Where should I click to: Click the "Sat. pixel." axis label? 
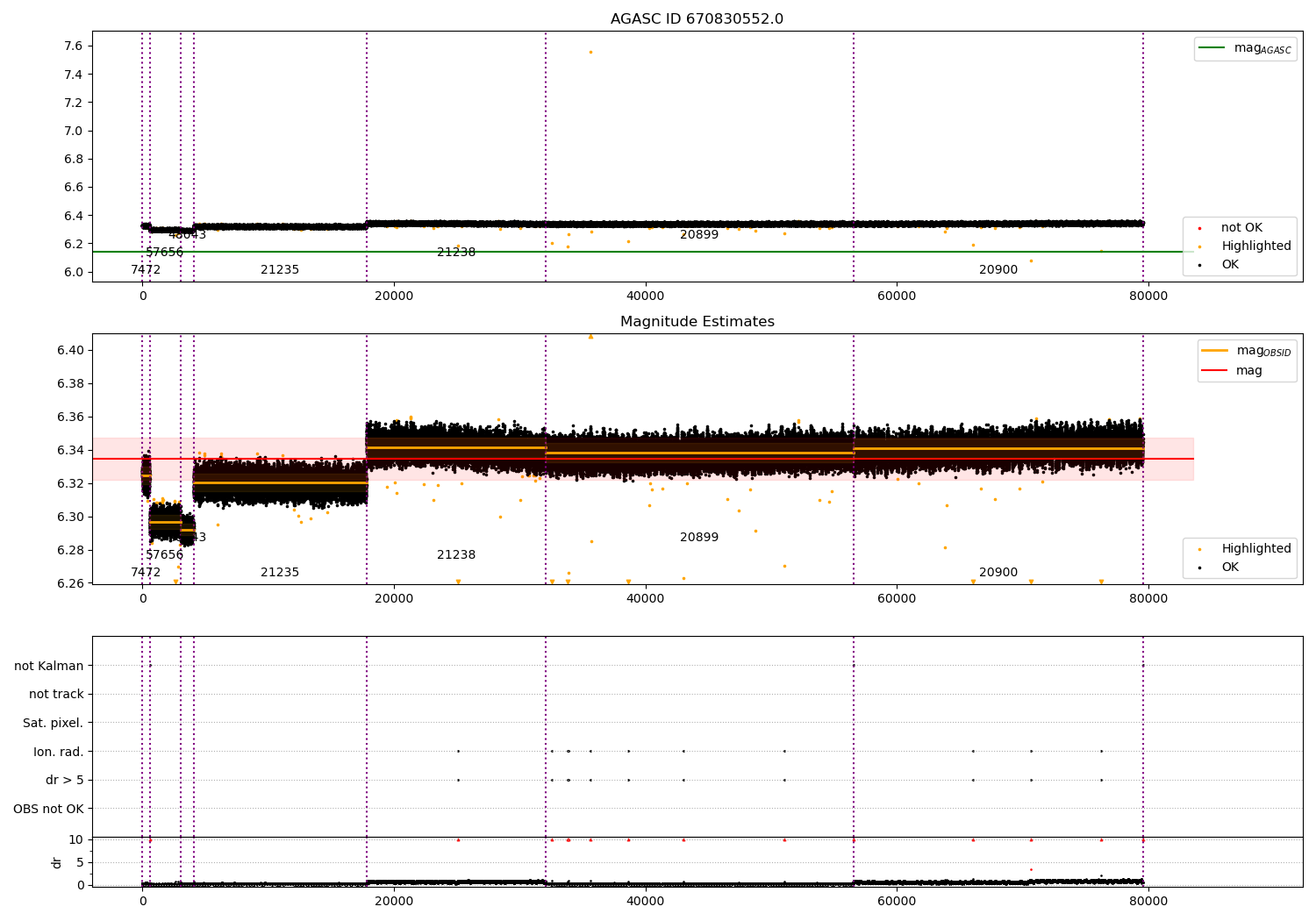pyautogui.click(x=54, y=723)
